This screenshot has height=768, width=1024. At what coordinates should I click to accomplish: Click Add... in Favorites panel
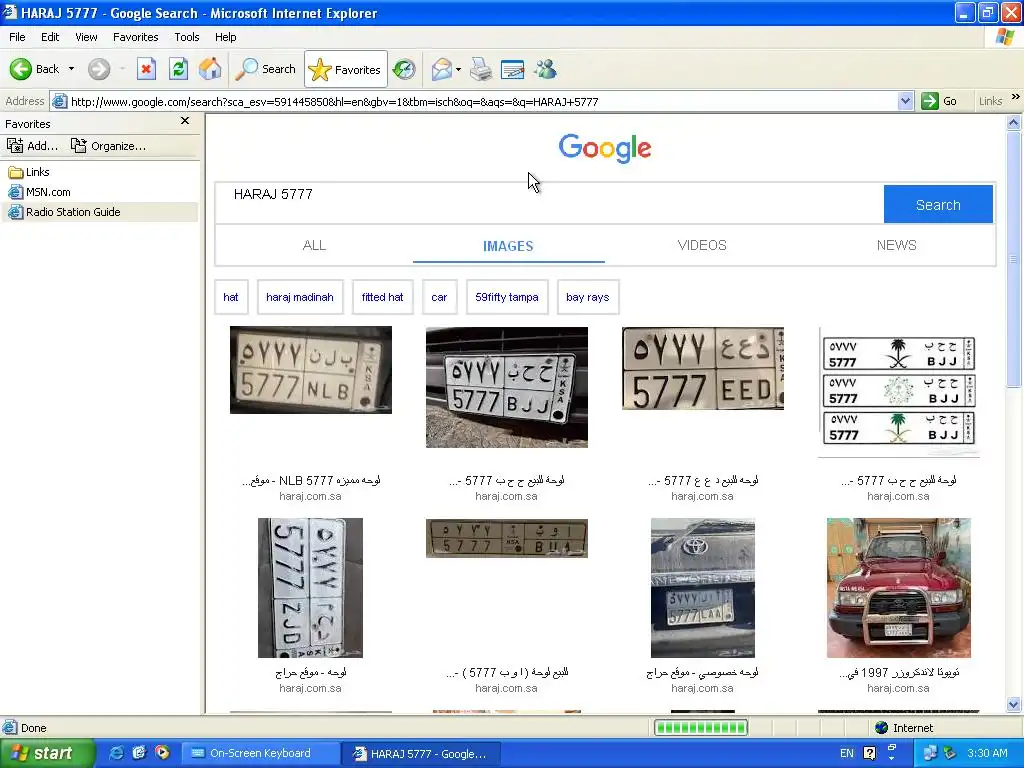click(33, 146)
